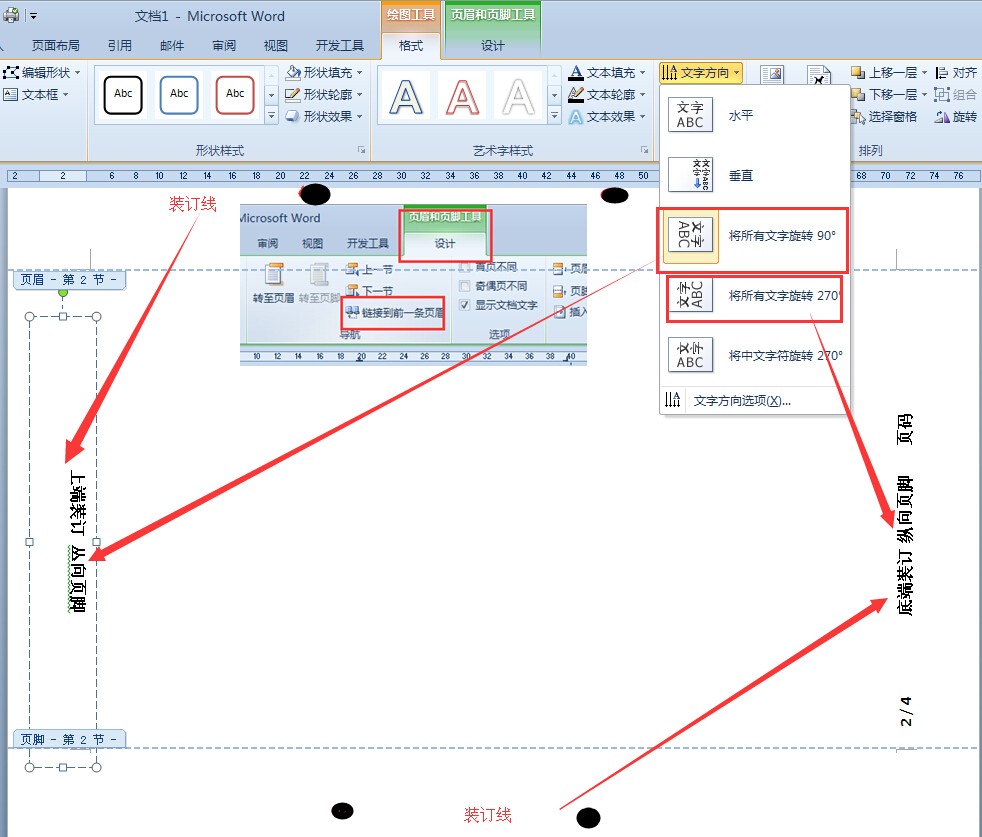The height and width of the screenshot is (837, 982).
Task: Open 形状轮廓 shape outline dropdown
Action: [x=324, y=95]
